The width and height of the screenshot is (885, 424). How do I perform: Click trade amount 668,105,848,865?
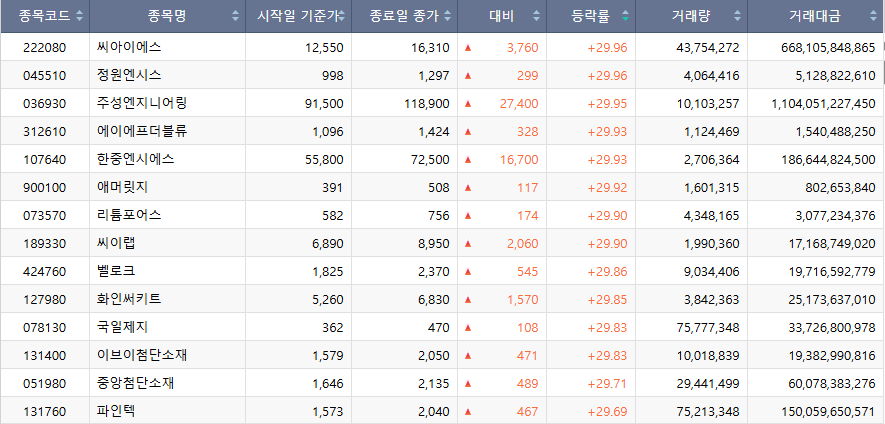click(x=829, y=48)
